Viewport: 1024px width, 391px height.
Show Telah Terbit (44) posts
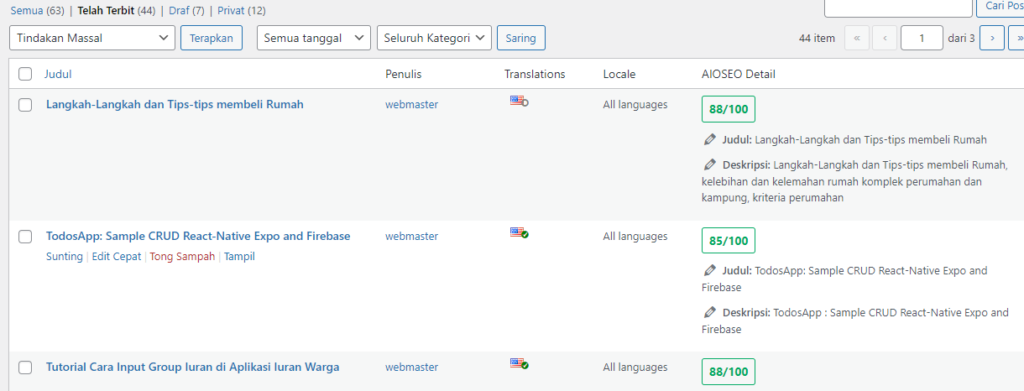click(116, 10)
